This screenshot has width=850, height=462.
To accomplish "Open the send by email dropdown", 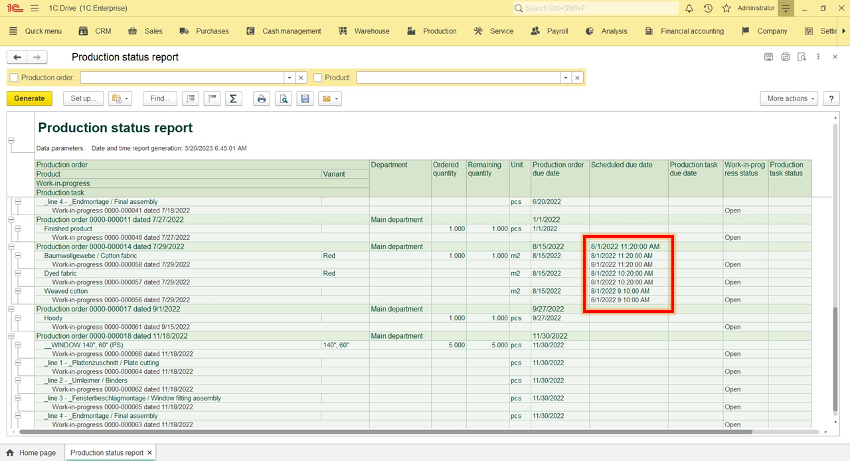I will pos(330,99).
